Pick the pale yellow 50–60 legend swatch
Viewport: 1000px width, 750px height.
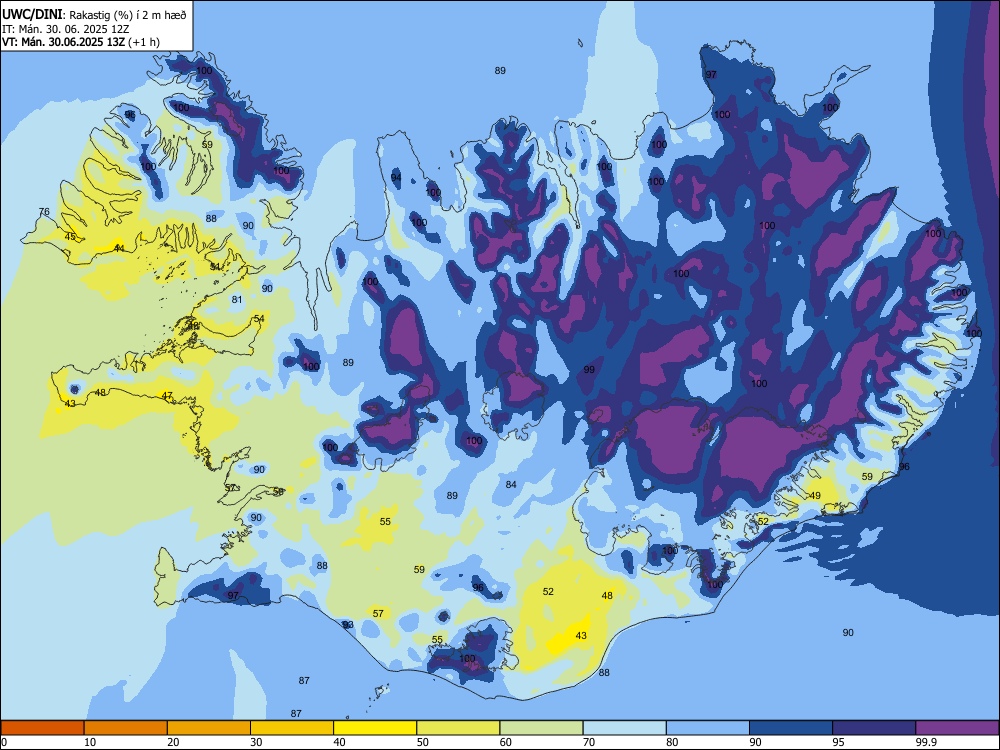pyautogui.click(x=459, y=728)
